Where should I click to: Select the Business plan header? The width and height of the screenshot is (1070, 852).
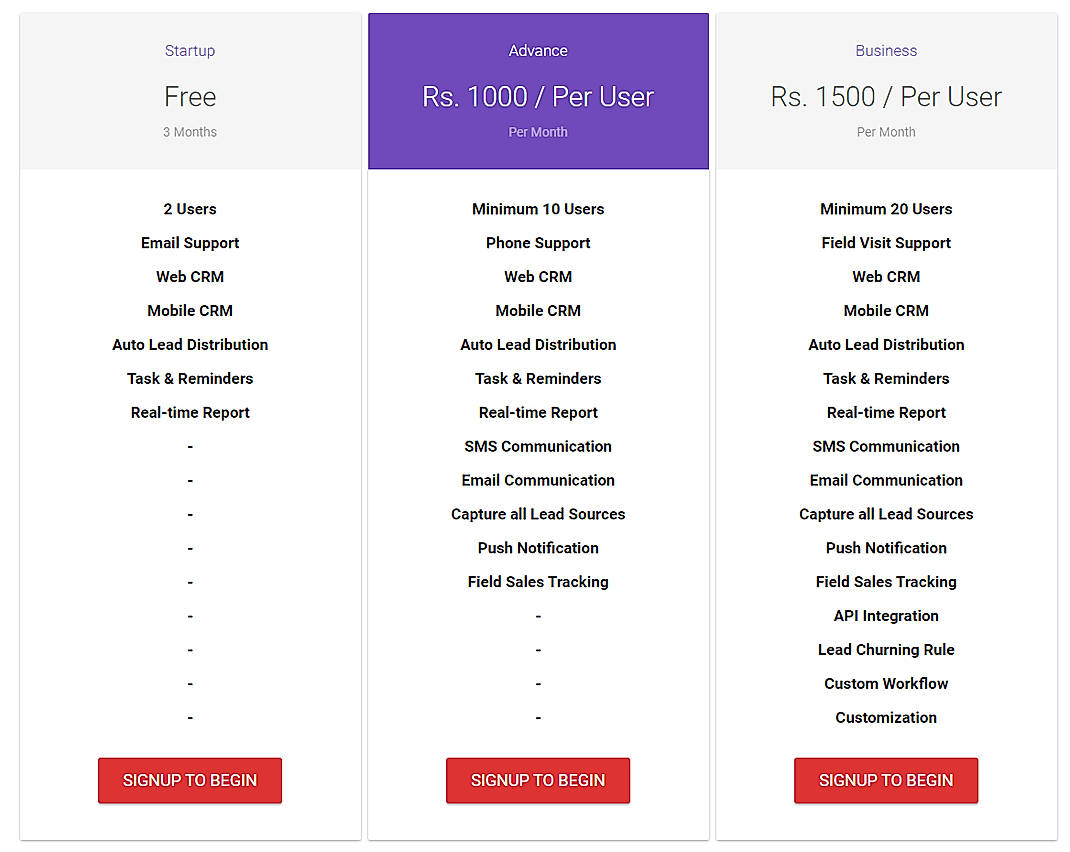point(886,50)
